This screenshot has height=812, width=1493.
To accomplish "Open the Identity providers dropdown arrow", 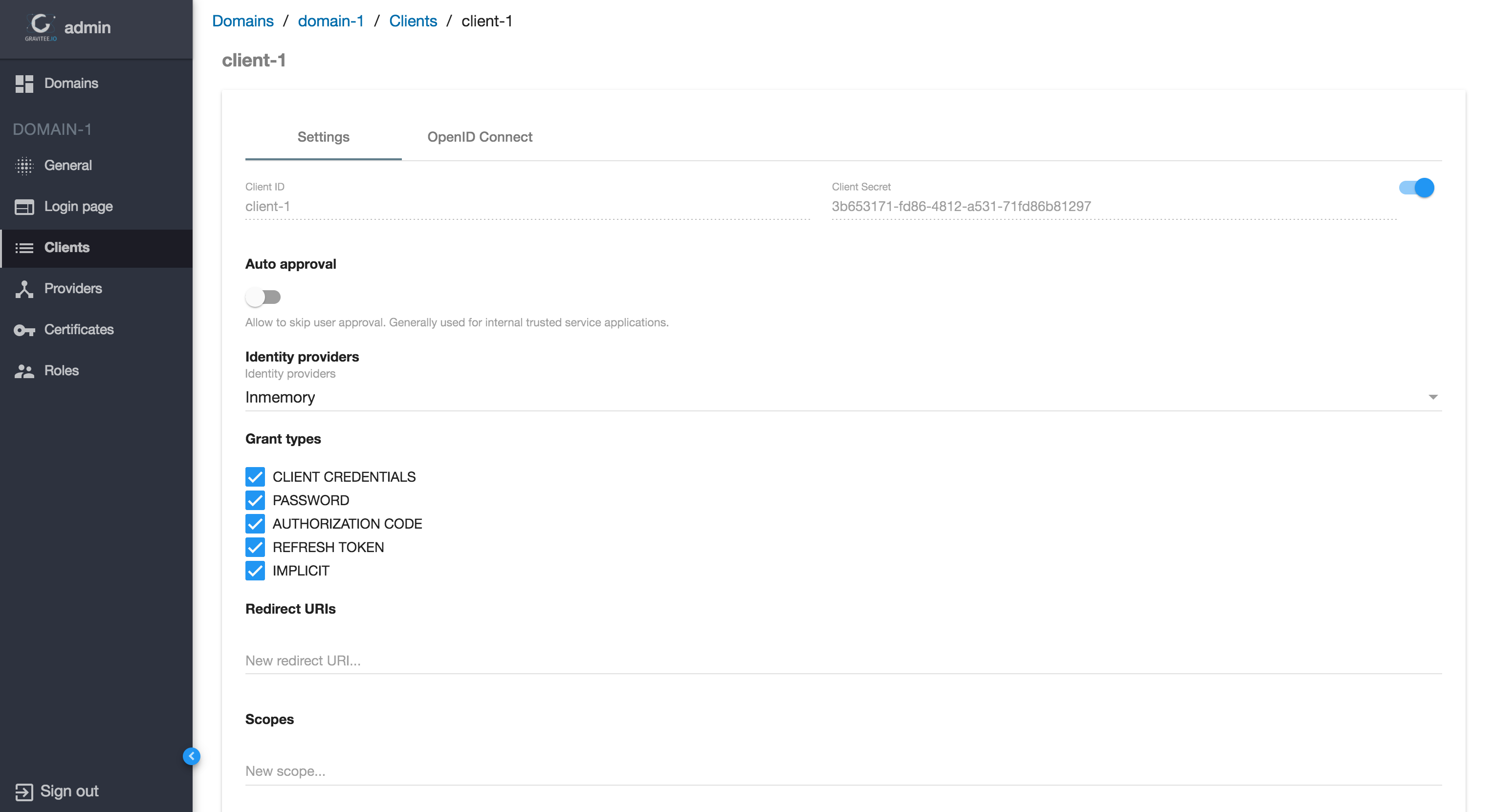I will click(1433, 397).
